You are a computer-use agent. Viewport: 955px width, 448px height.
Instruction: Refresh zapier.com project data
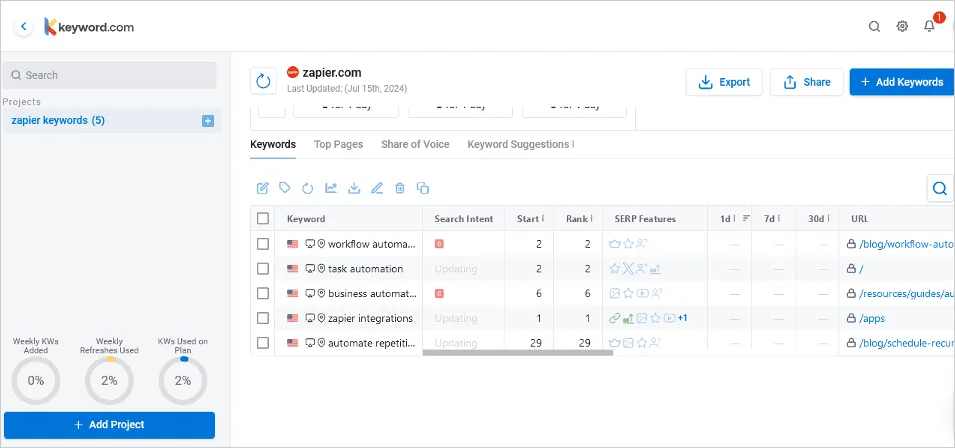click(x=263, y=81)
